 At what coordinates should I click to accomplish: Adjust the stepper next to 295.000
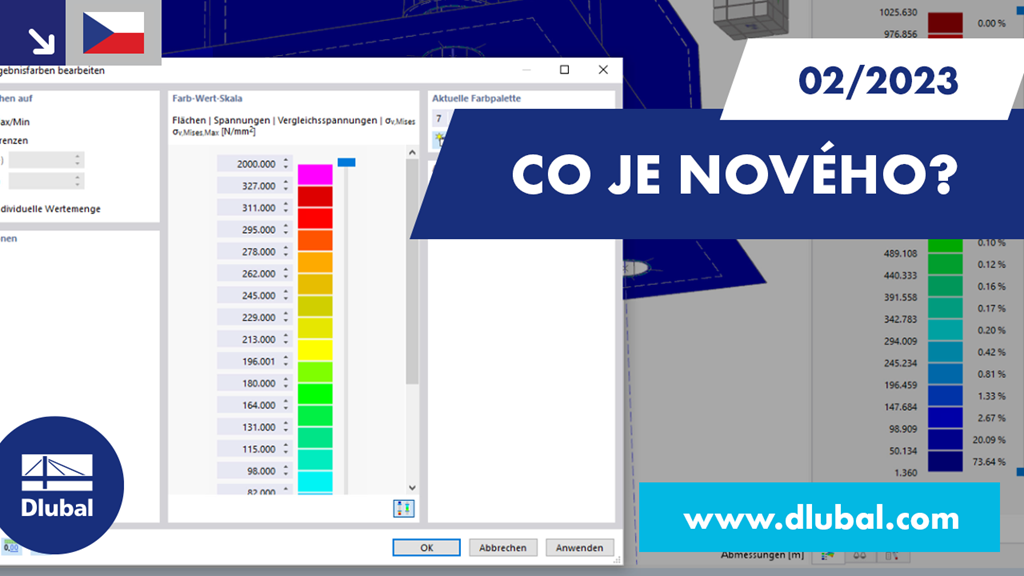(286, 229)
